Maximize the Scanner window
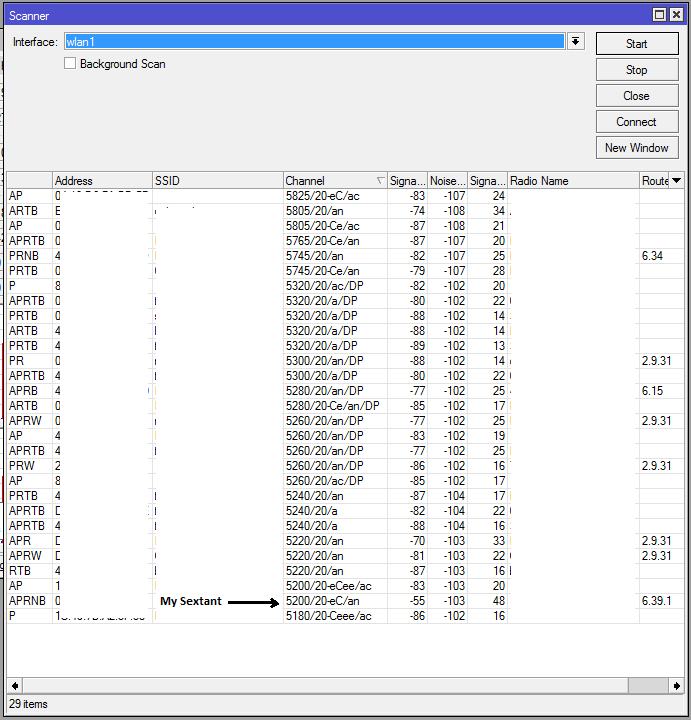 pos(659,15)
